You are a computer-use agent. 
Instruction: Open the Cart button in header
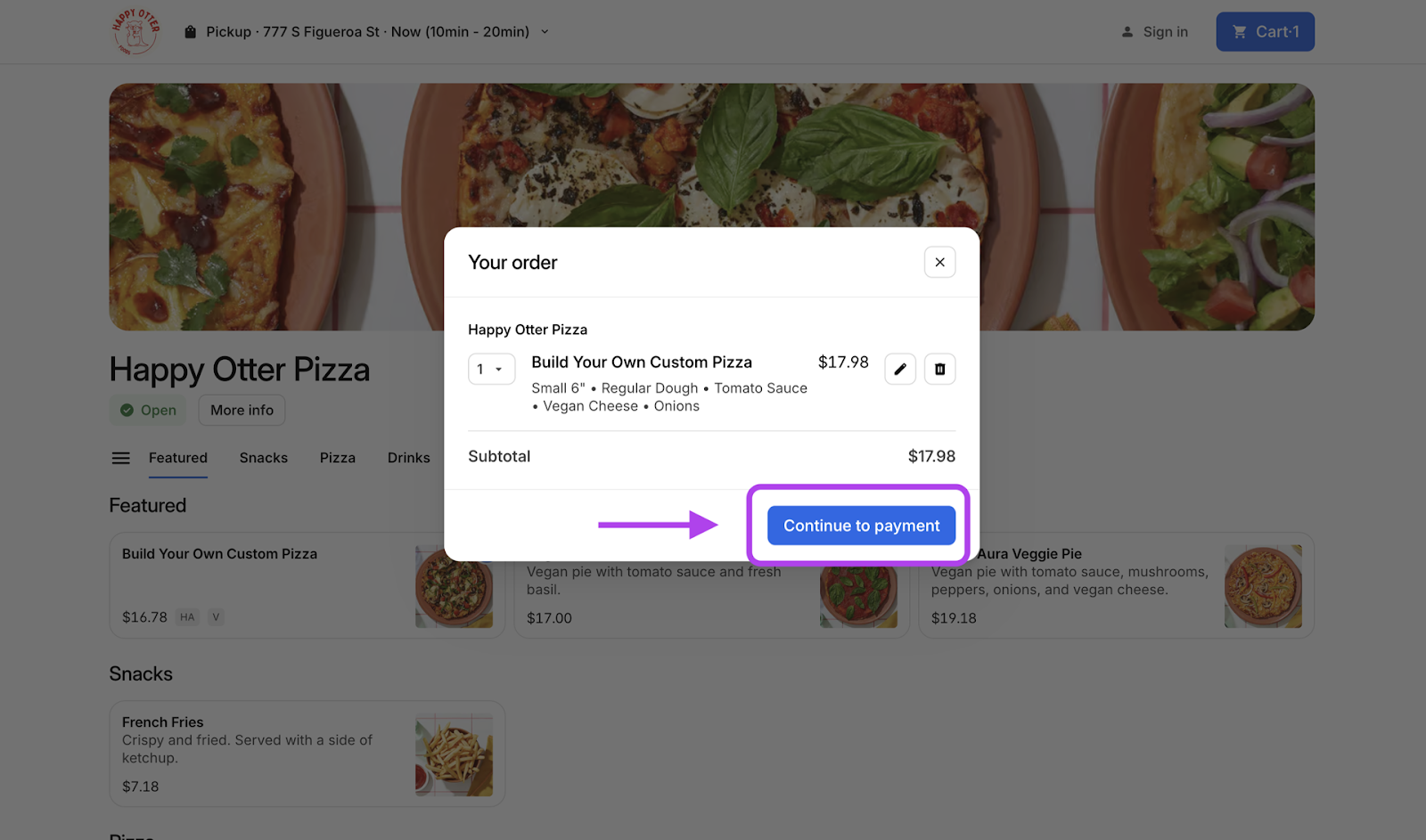point(1264,32)
